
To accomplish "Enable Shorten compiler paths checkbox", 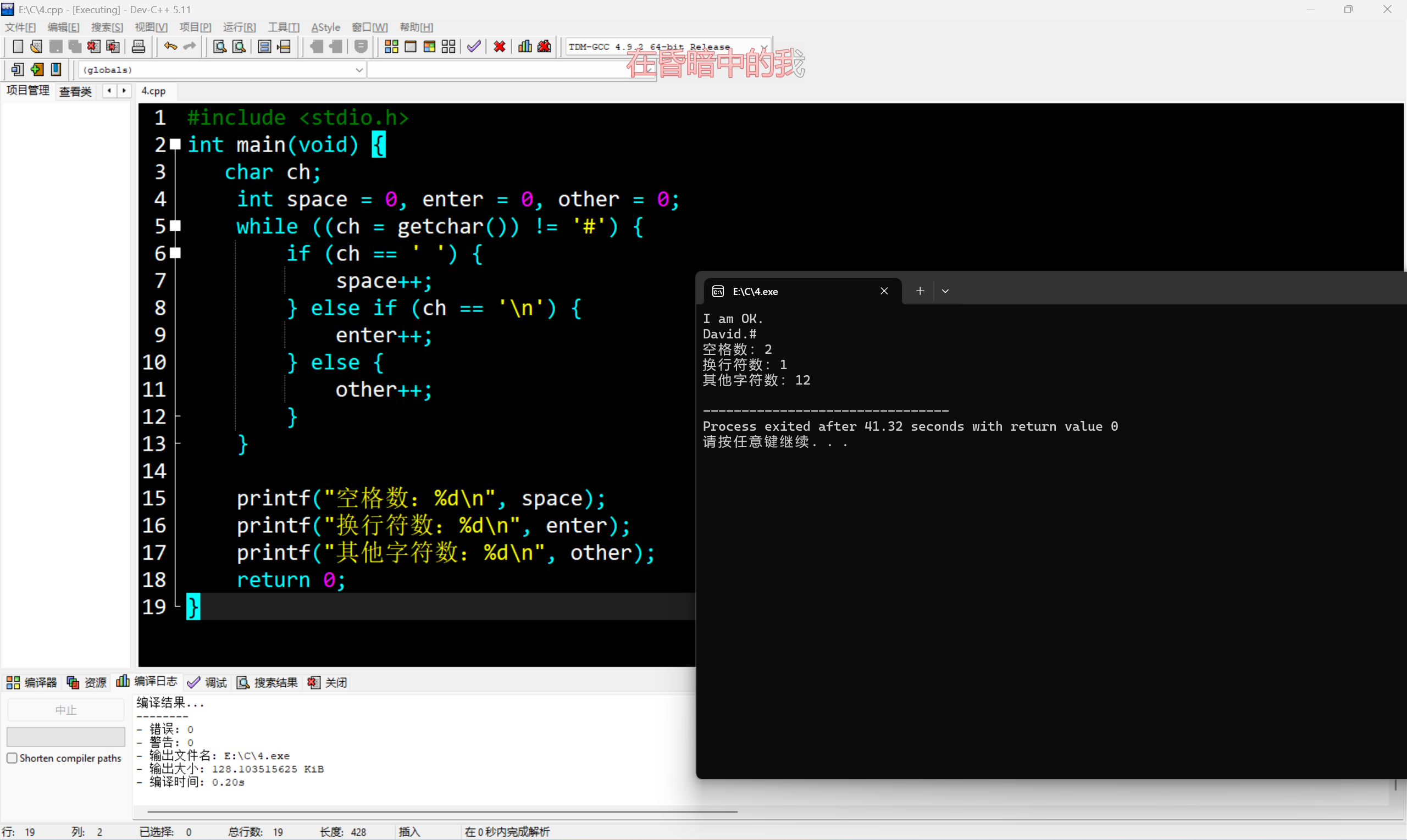I will (x=12, y=758).
